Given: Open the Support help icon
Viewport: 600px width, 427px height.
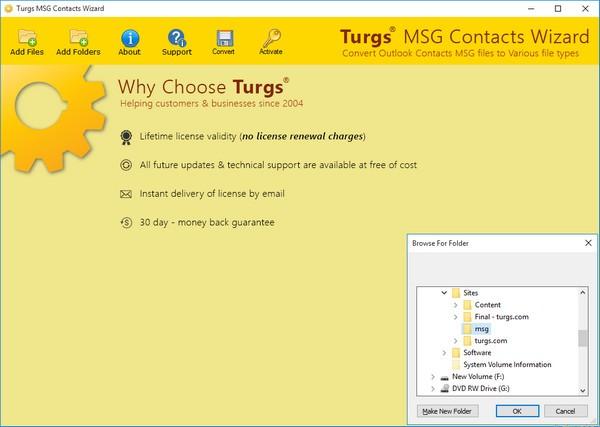Looking at the screenshot, I should [x=176, y=38].
